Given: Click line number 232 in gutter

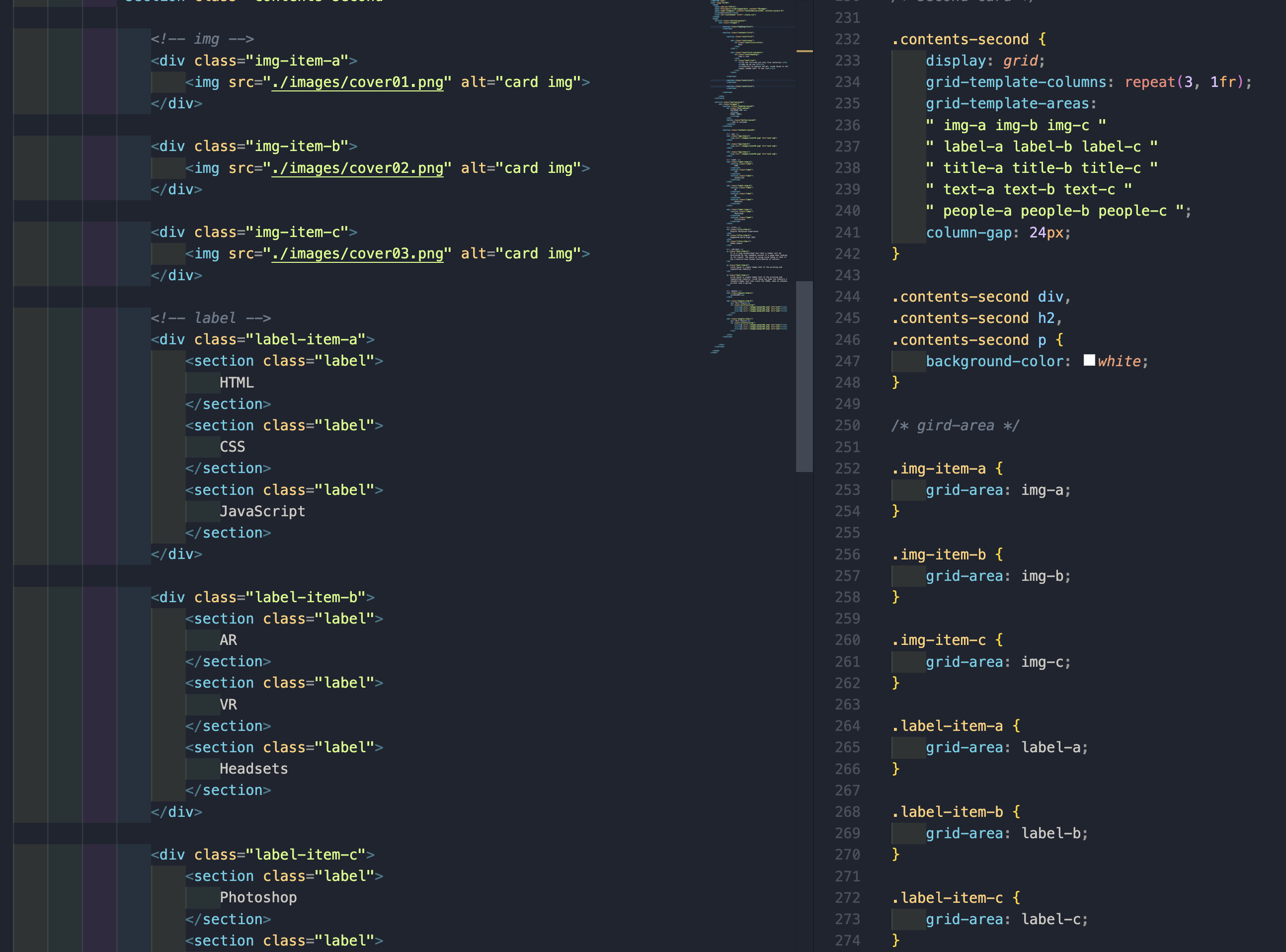Looking at the screenshot, I should tap(847, 40).
